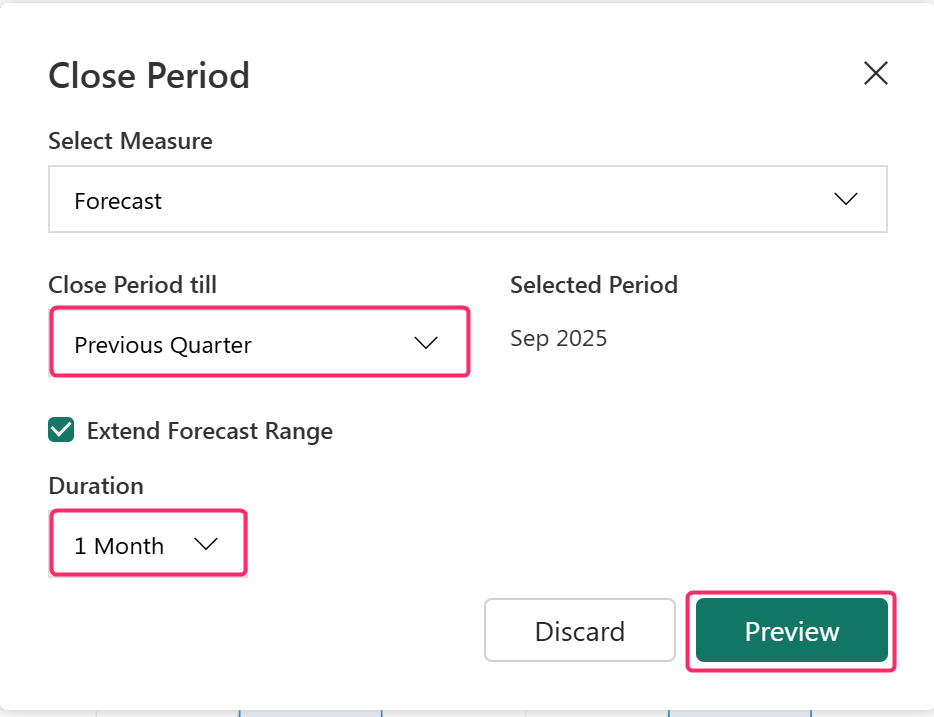
Task: Open the Duration dropdown
Action: tap(147, 545)
